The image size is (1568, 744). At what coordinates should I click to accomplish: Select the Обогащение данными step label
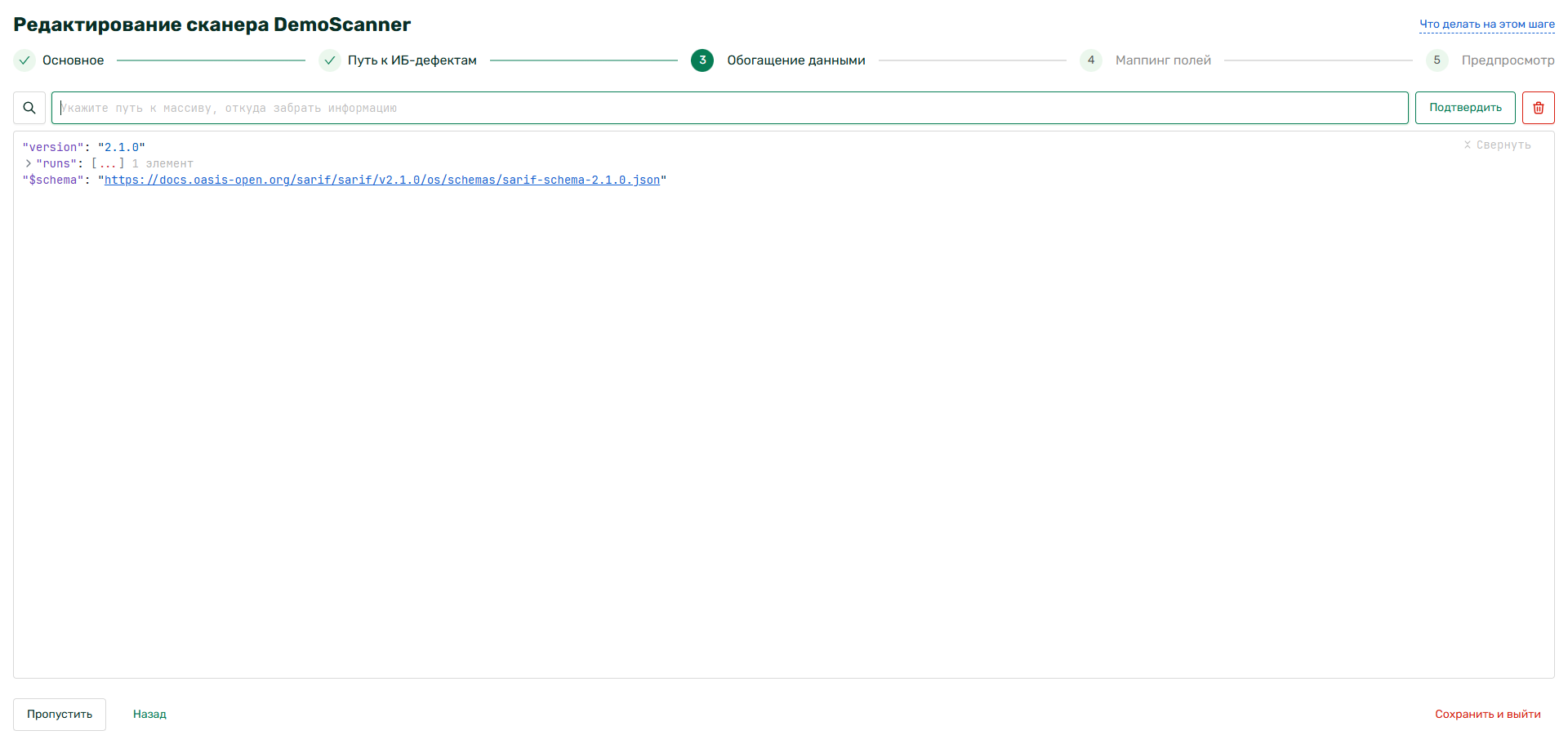point(796,60)
